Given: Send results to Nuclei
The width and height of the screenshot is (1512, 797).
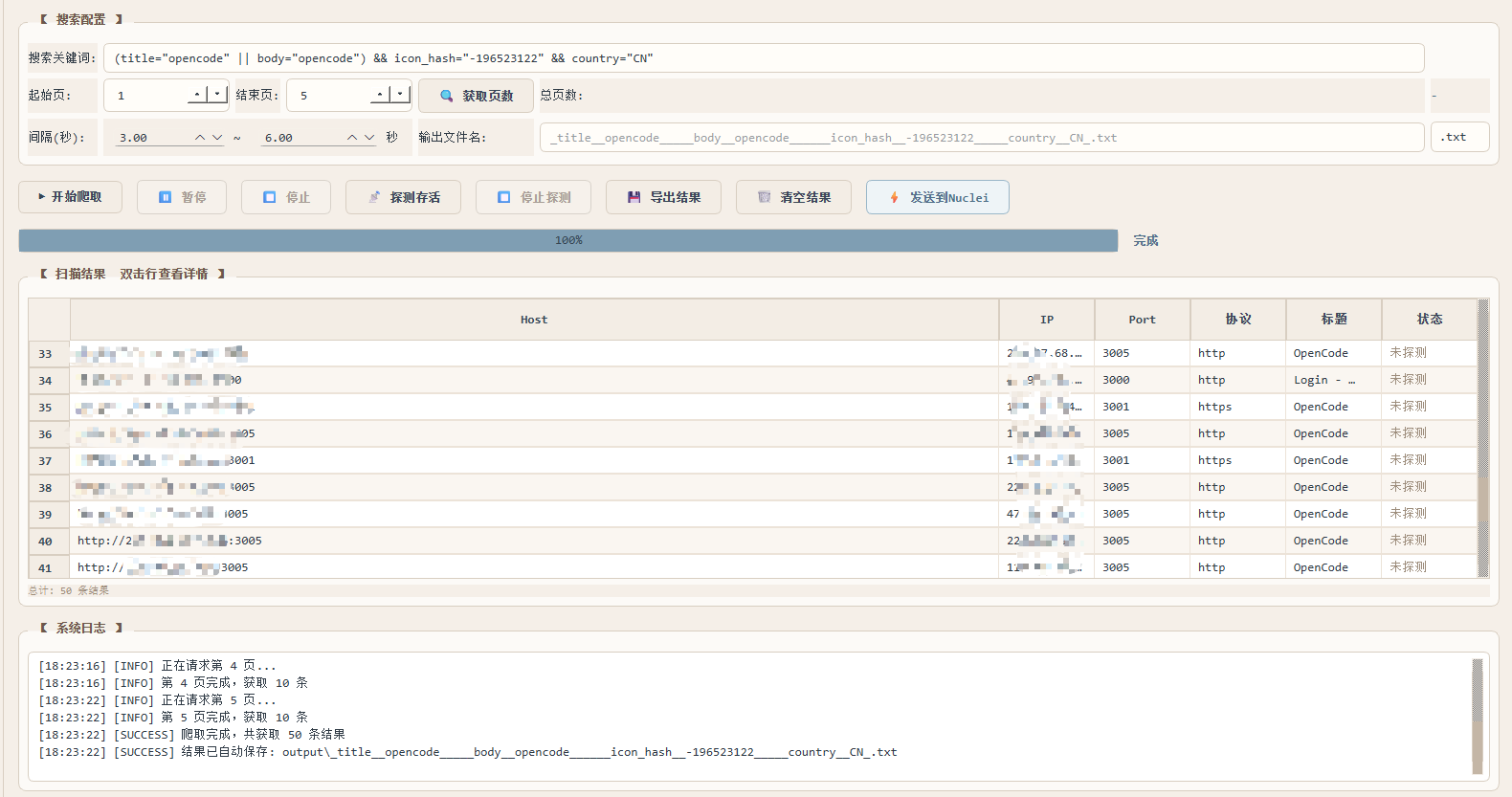Looking at the screenshot, I should point(937,197).
